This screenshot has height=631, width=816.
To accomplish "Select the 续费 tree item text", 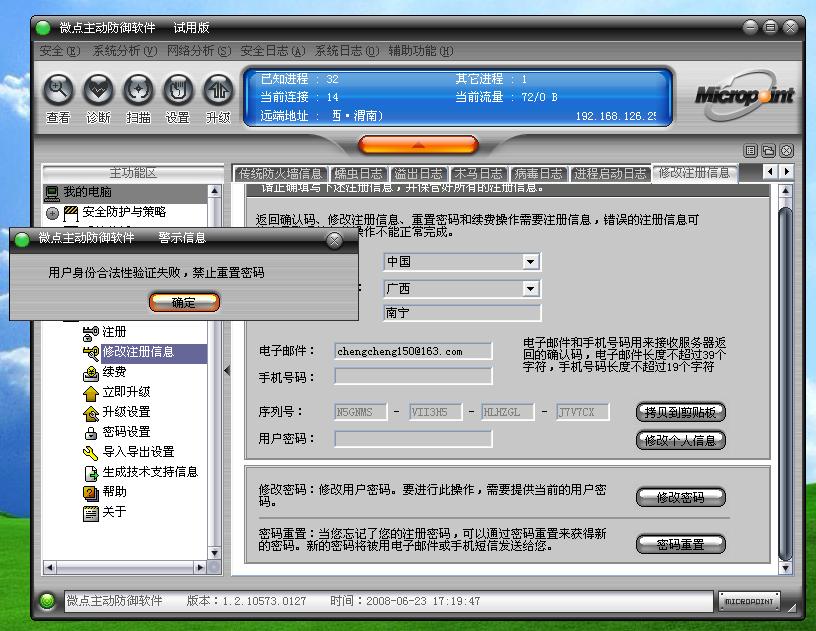I will [x=114, y=372].
